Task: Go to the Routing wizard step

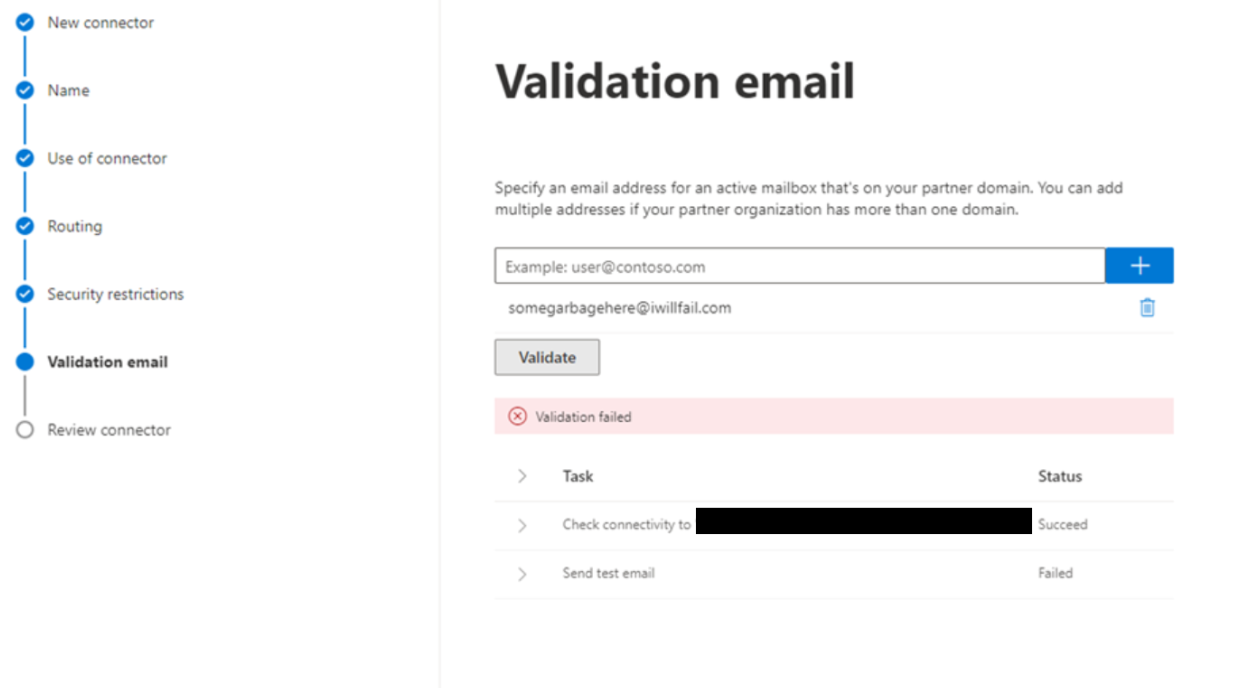Action: (x=75, y=226)
